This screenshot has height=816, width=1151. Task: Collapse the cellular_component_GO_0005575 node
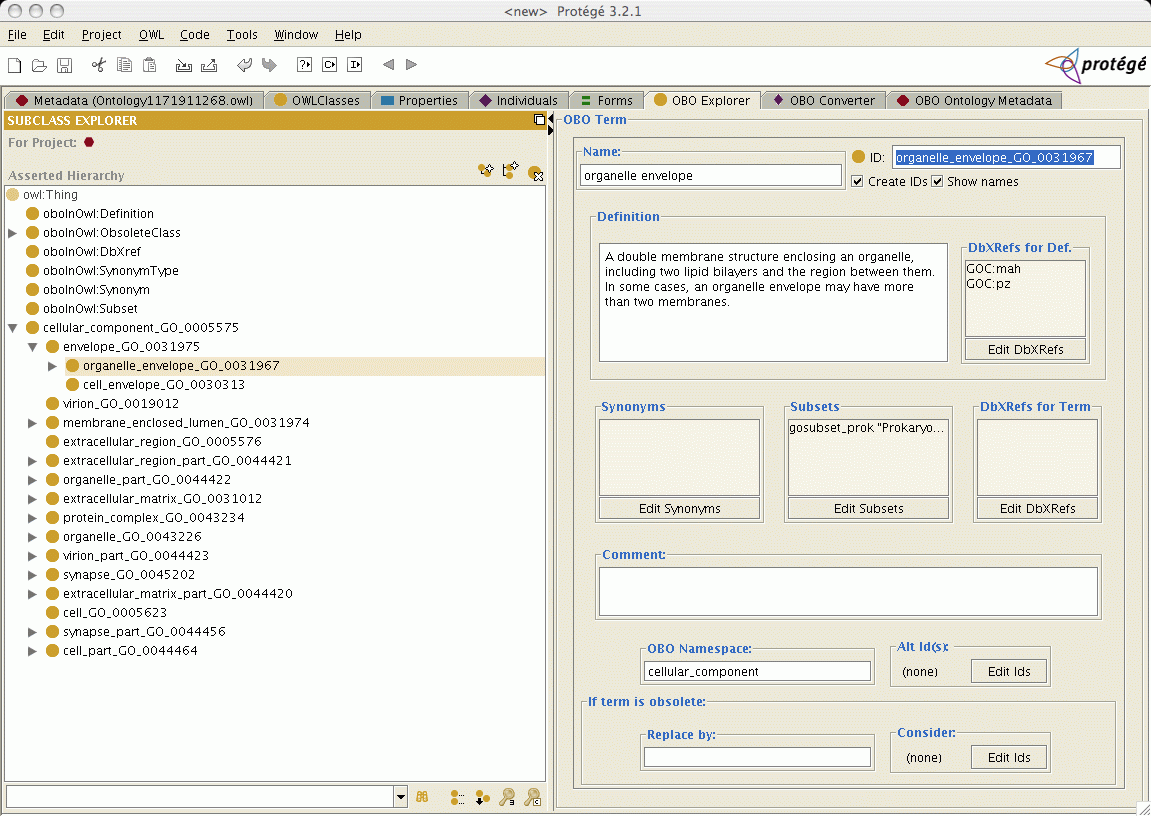tap(12, 328)
